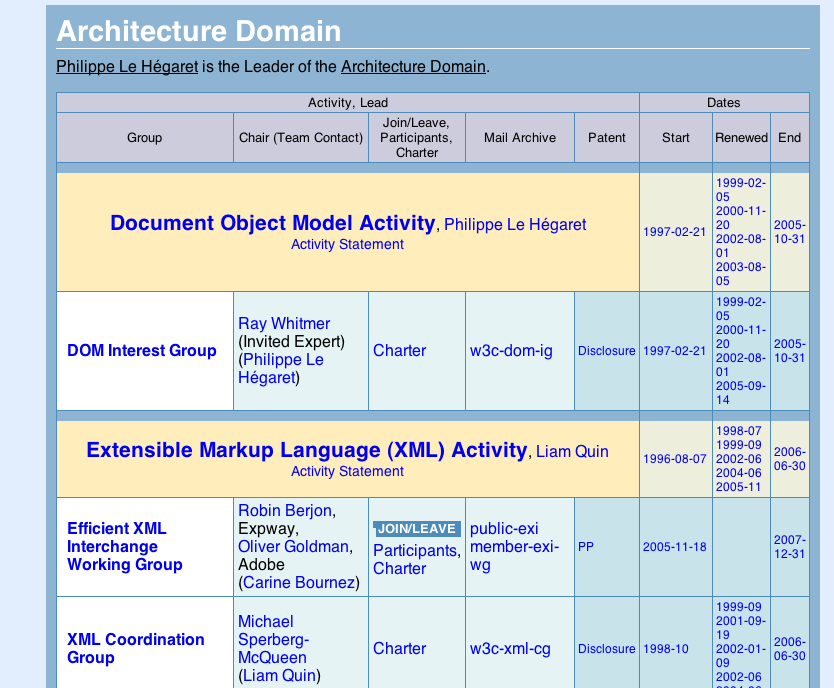Click the Liam Quin activity lead link
The height and width of the screenshot is (688, 834).
(x=572, y=452)
